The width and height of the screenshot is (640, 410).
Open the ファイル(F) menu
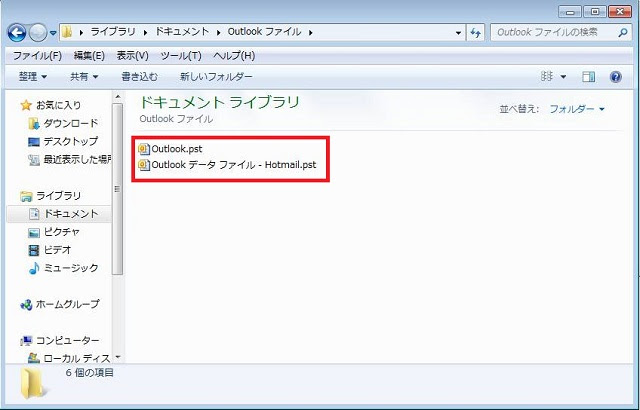click(38, 55)
